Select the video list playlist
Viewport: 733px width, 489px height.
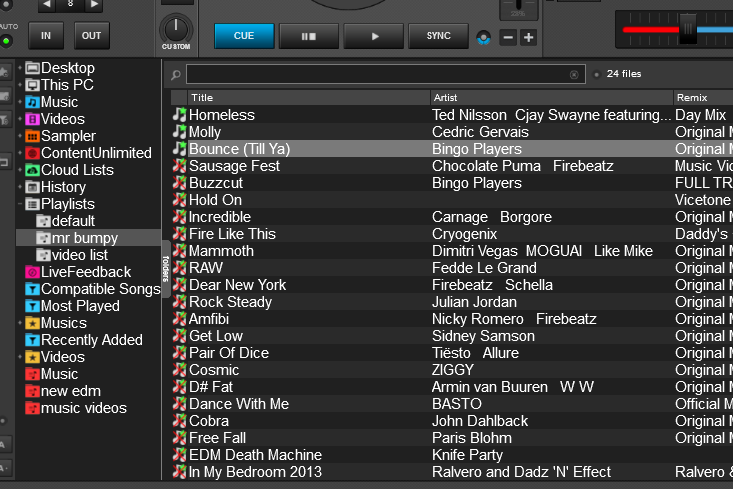[79, 255]
